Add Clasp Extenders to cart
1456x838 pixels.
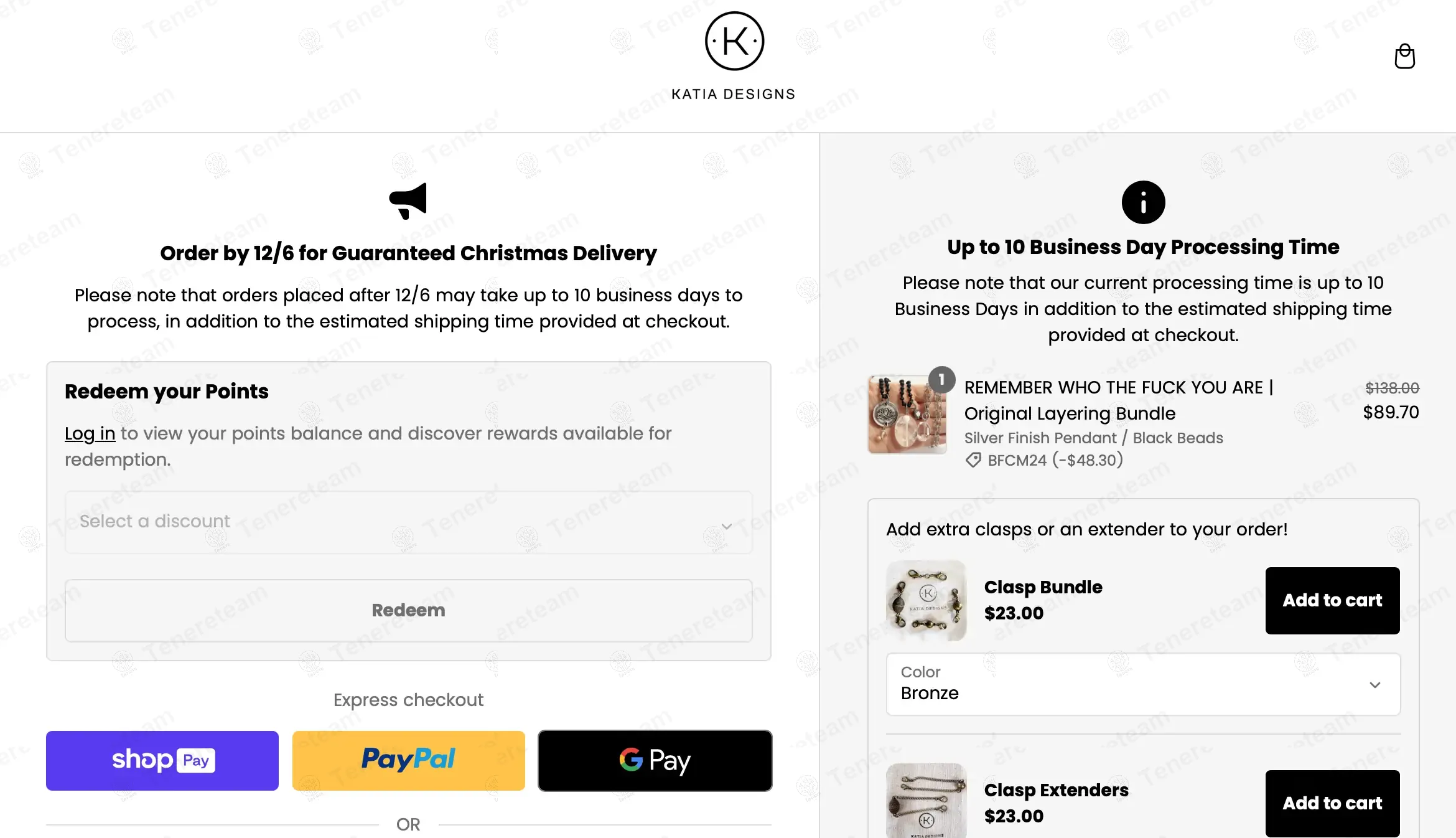click(x=1332, y=803)
